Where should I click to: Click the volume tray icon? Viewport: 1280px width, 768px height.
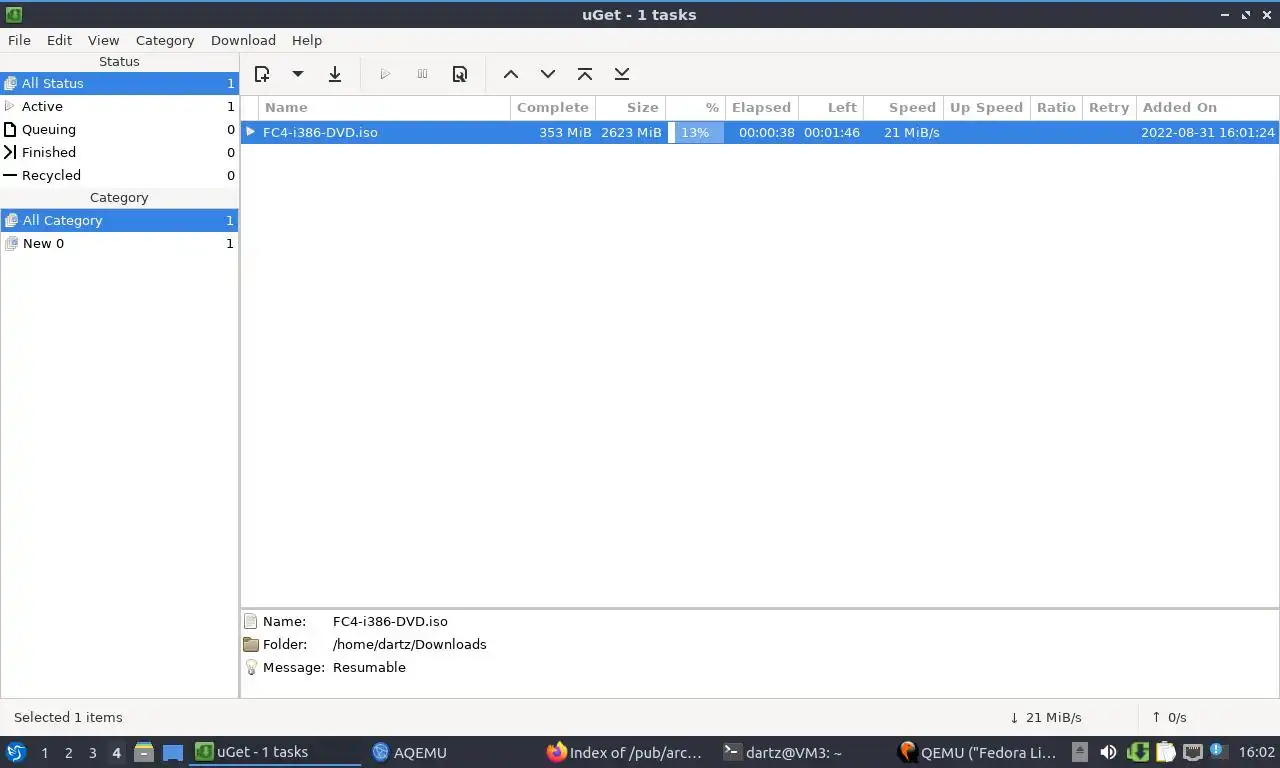[1109, 752]
